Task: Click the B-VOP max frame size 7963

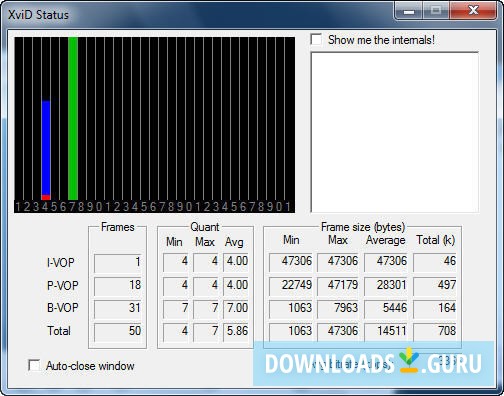Action: point(337,309)
